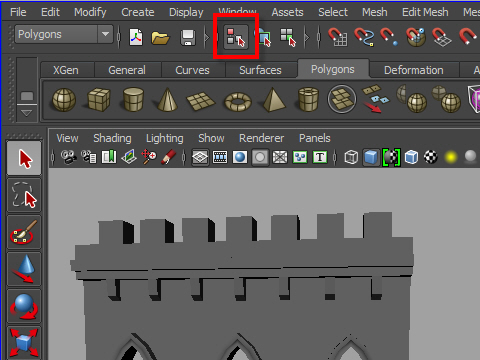Activate the Paint Selection tool

[x=24, y=232]
